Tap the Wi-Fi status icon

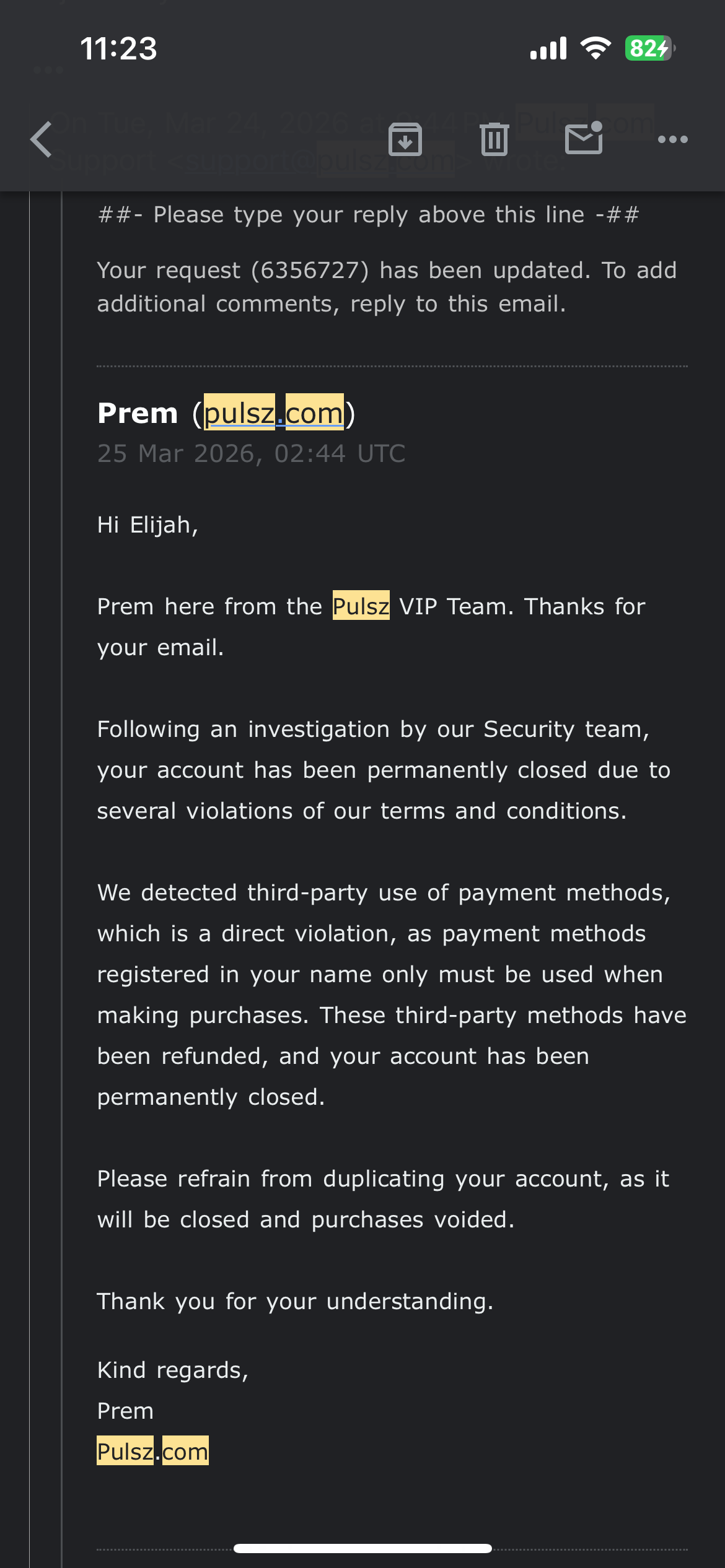coord(595,48)
